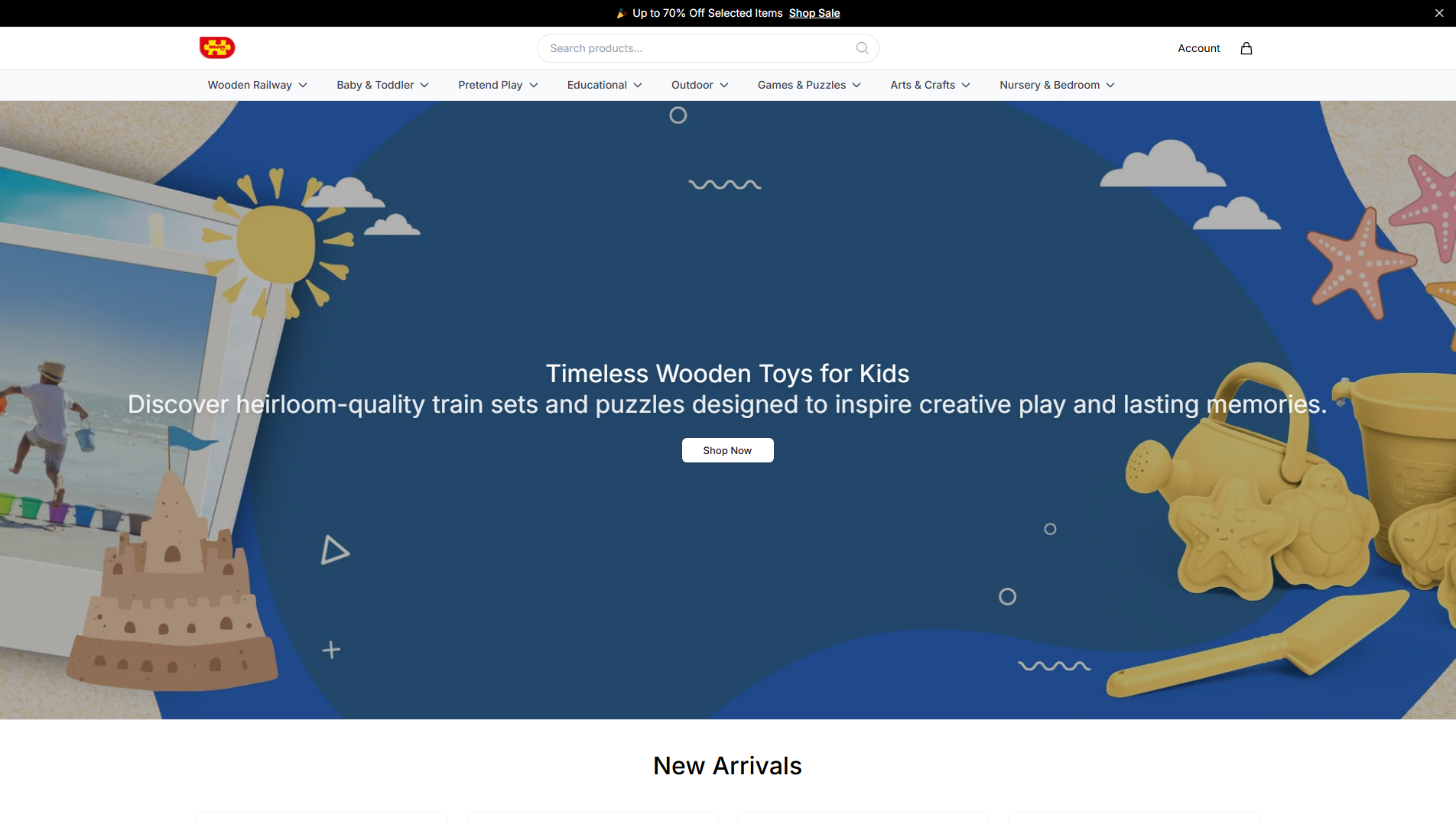
Task: Follow the Shop Sale link
Action: pos(814,13)
